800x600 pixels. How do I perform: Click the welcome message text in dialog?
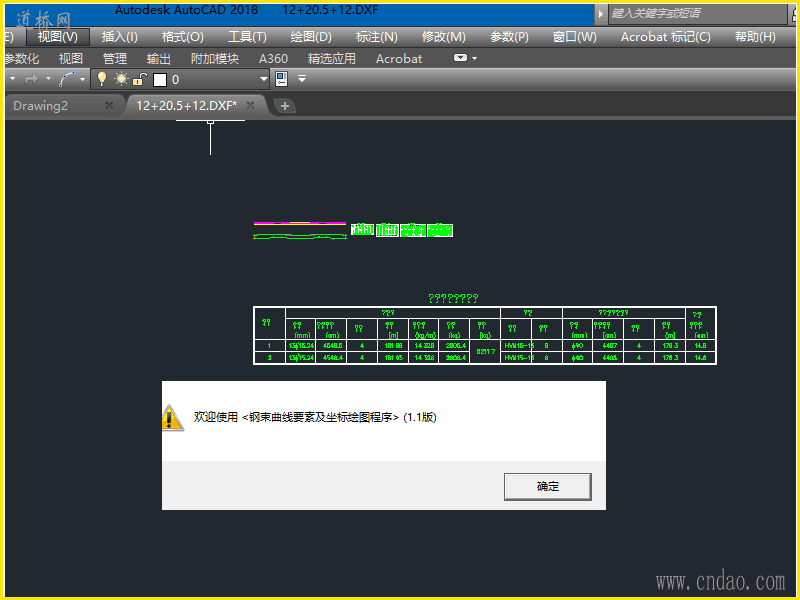click(315, 417)
